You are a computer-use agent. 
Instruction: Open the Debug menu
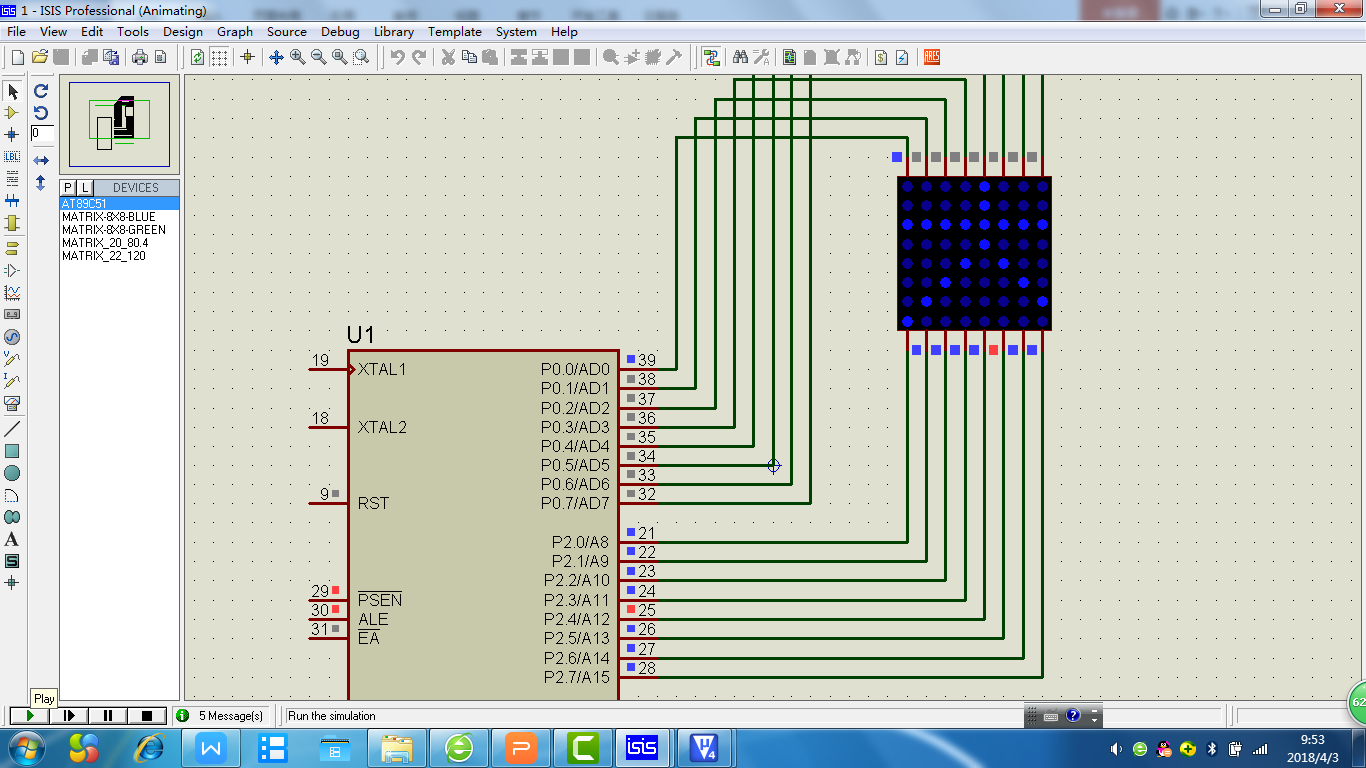tap(340, 31)
